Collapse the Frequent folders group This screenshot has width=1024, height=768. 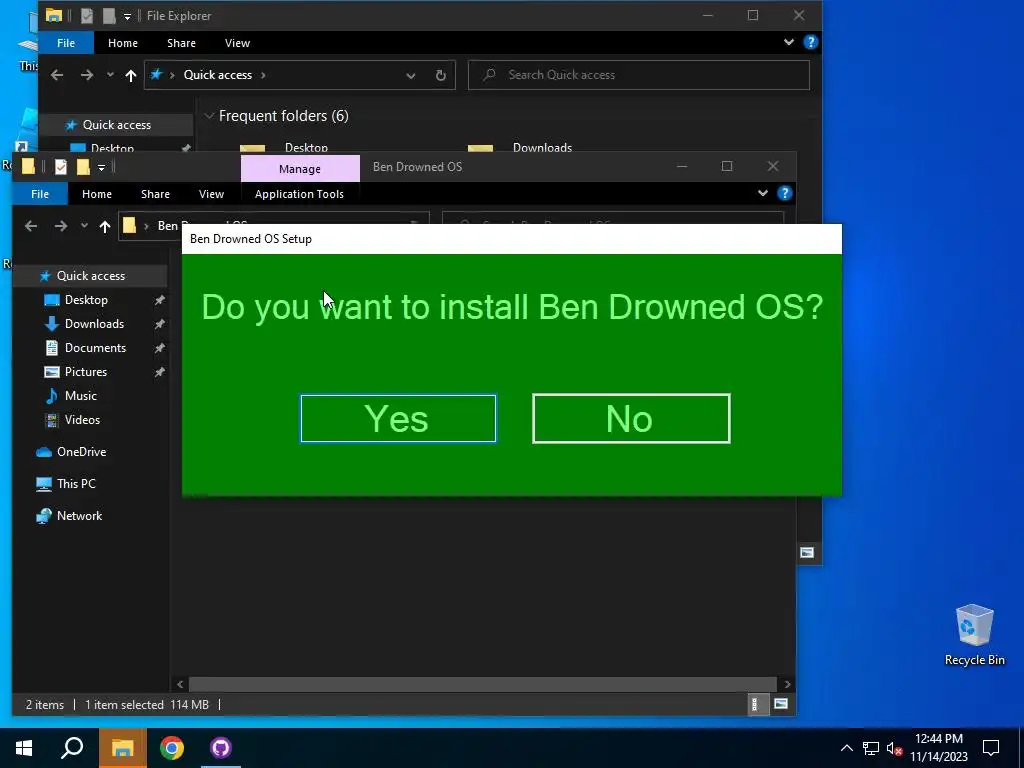pyautogui.click(x=209, y=116)
